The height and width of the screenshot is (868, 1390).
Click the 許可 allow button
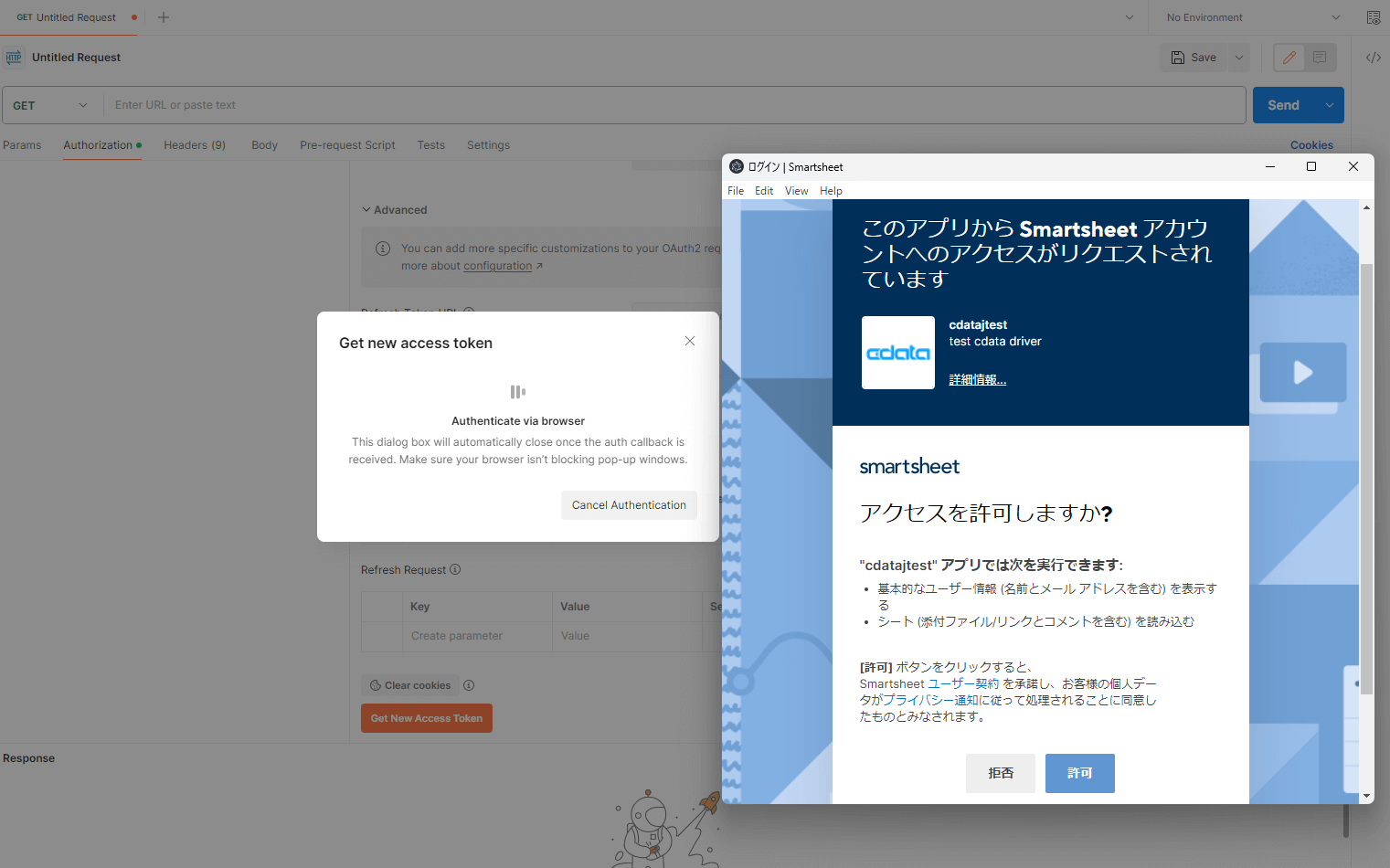click(x=1080, y=773)
